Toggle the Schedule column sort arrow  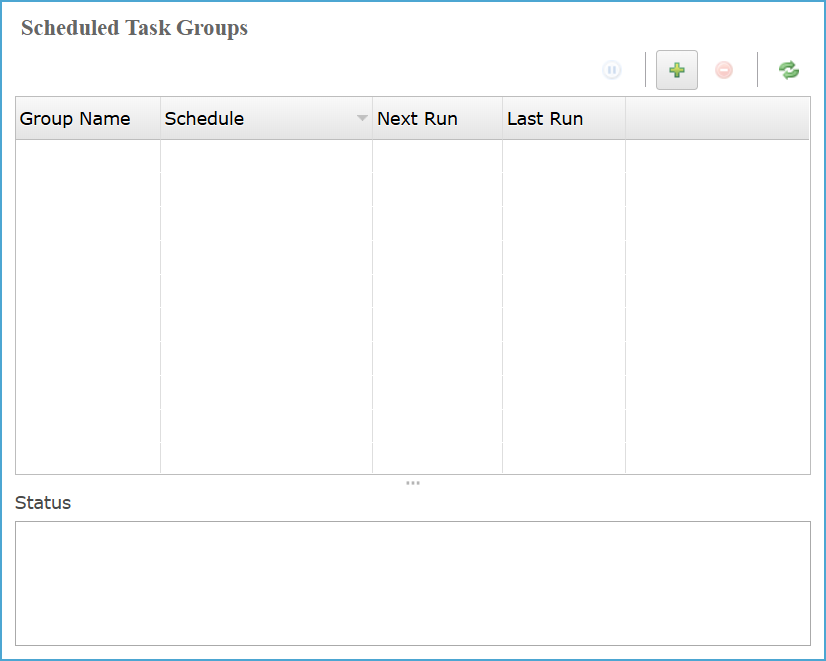(362, 119)
